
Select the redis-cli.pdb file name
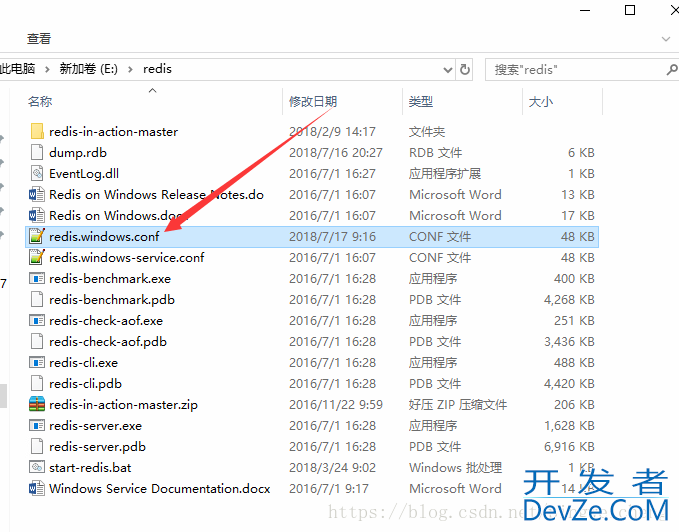pos(85,384)
